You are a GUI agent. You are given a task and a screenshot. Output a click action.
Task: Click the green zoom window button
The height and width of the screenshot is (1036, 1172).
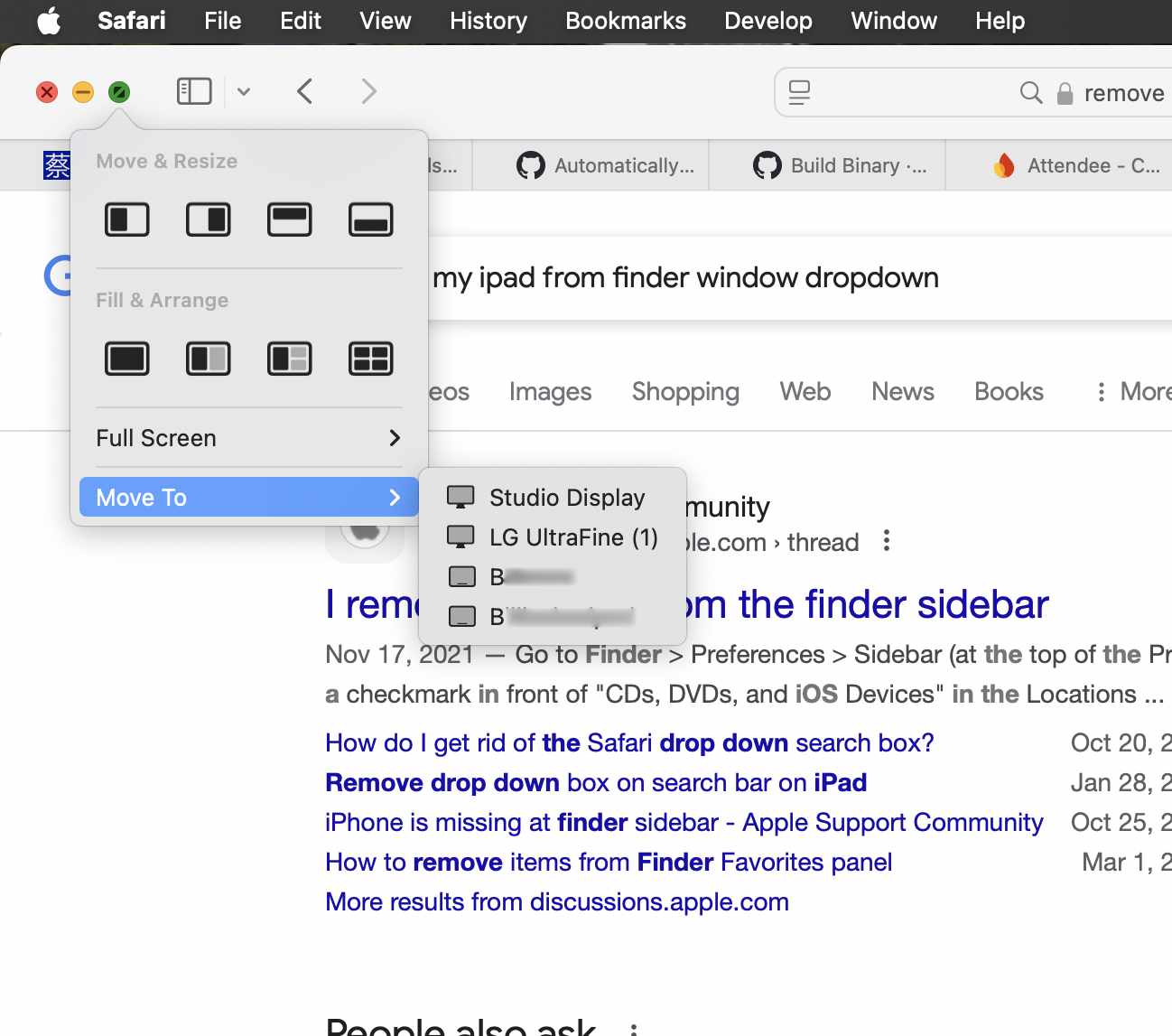(119, 92)
